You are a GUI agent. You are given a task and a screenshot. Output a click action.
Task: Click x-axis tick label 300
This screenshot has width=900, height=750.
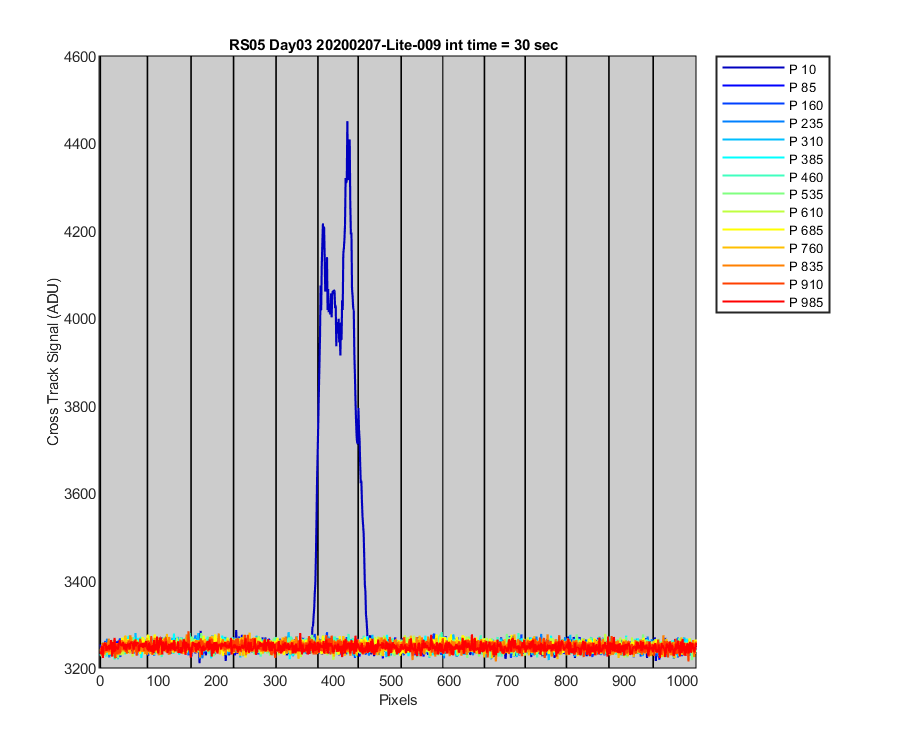[x=275, y=681]
